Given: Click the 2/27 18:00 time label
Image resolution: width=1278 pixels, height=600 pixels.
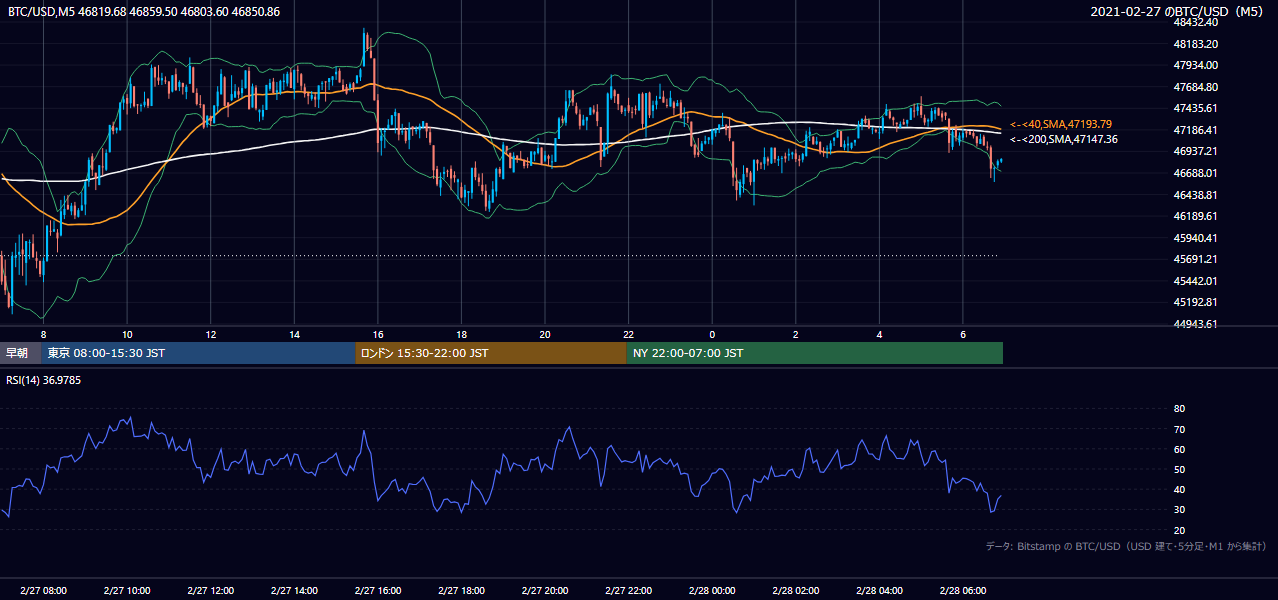Looking at the screenshot, I should 461,591.
